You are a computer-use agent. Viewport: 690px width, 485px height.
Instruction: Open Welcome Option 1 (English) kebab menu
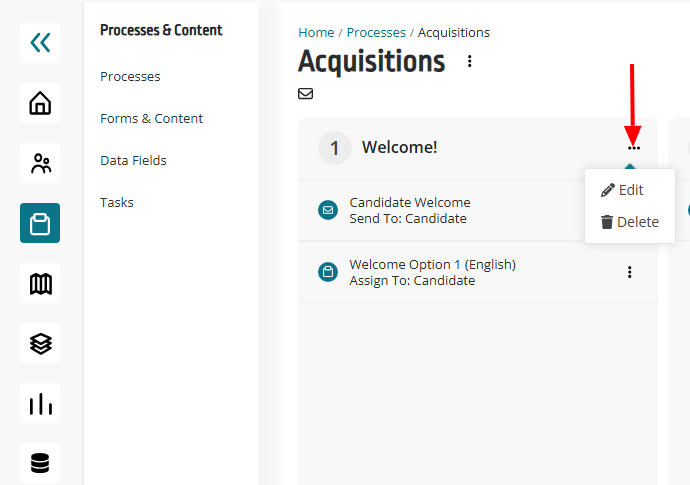630,272
